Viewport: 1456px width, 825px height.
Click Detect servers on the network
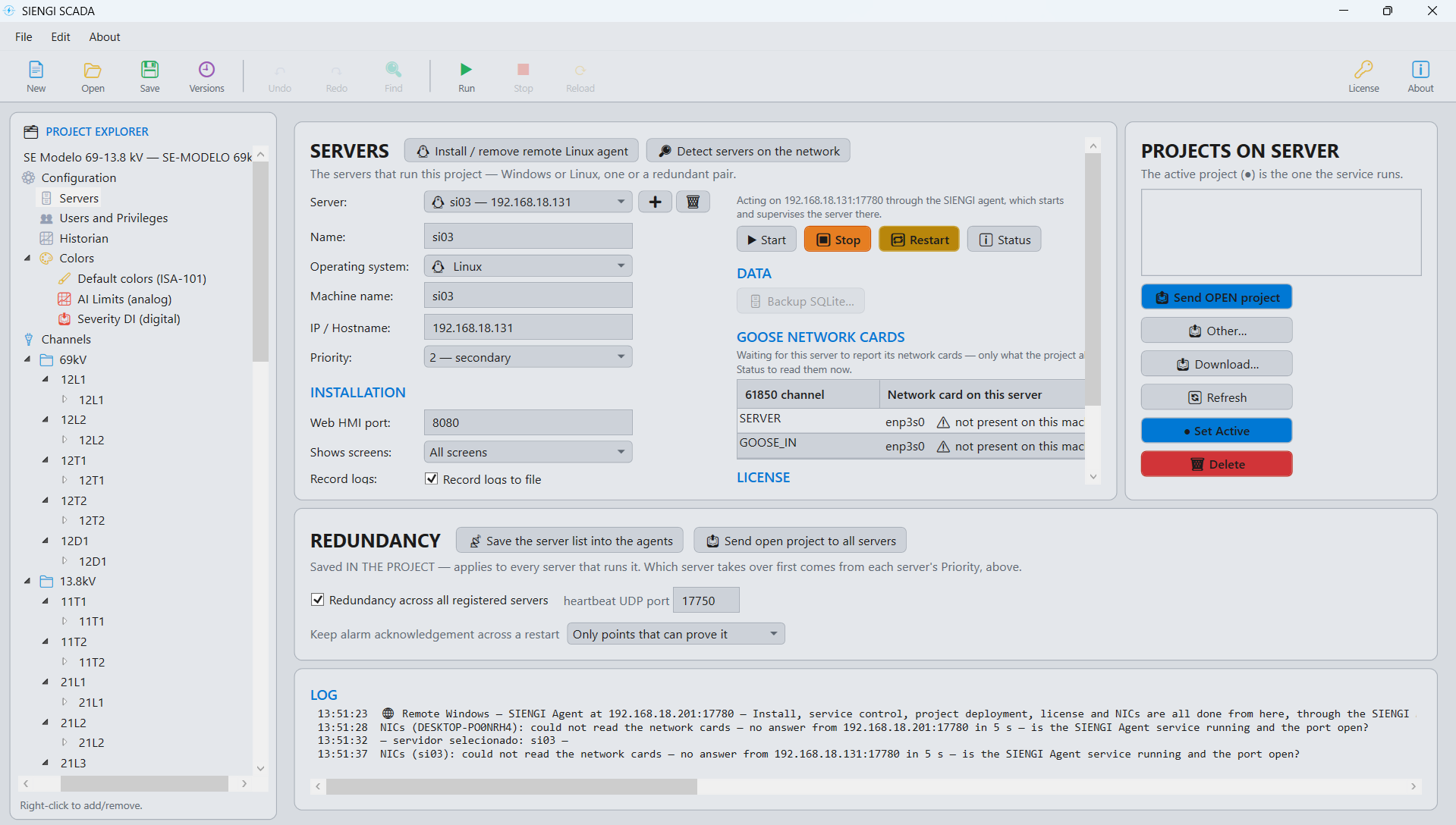[748, 151]
